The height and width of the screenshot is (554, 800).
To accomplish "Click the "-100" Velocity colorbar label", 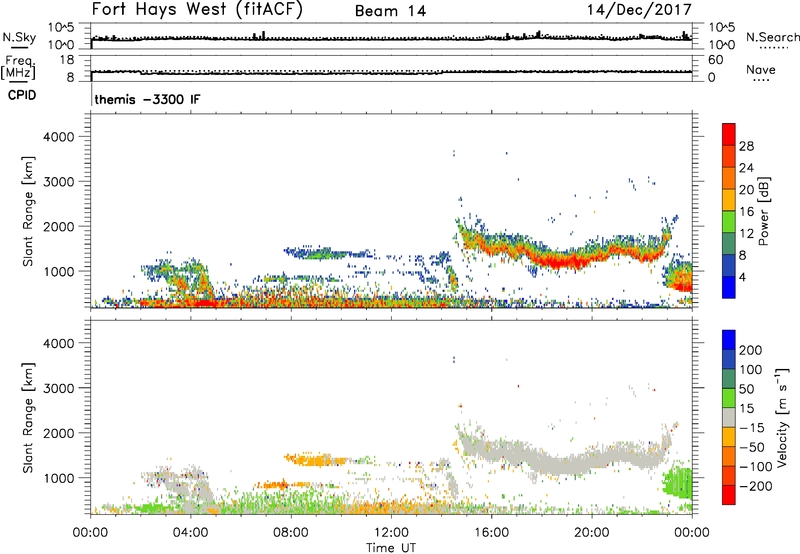I will [756, 467].
